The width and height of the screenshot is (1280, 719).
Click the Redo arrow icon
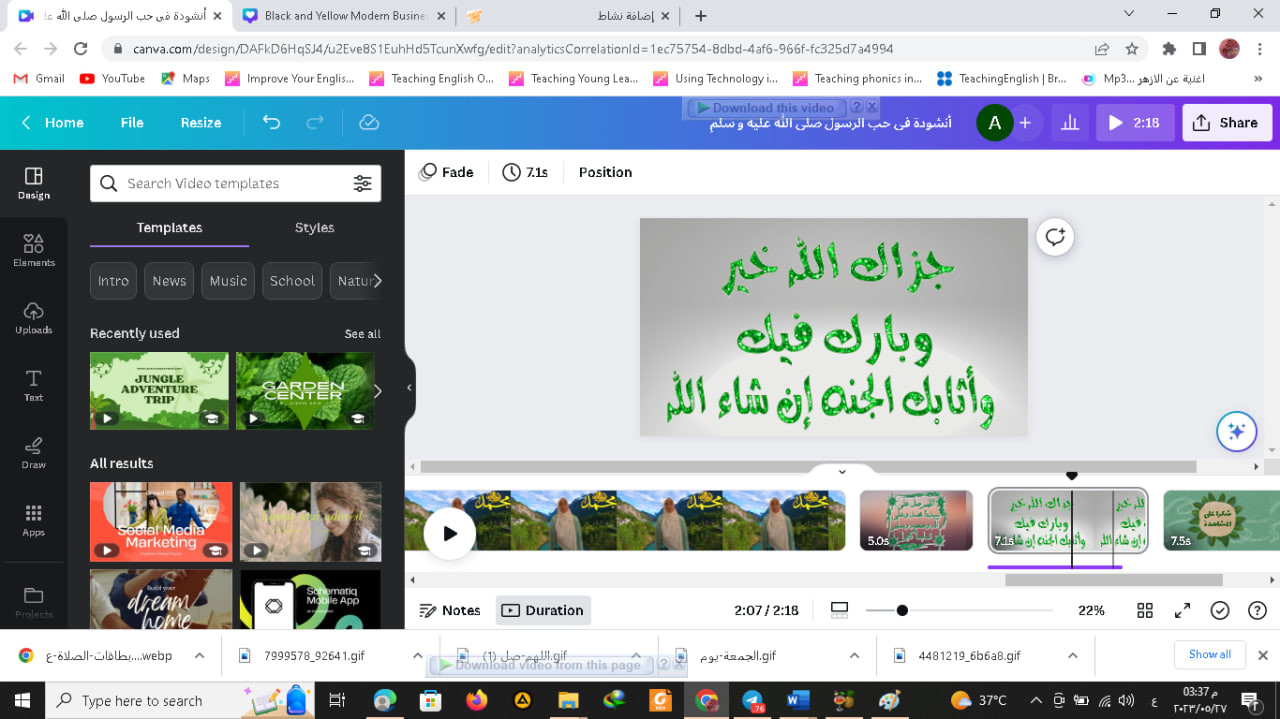[x=315, y=122]
